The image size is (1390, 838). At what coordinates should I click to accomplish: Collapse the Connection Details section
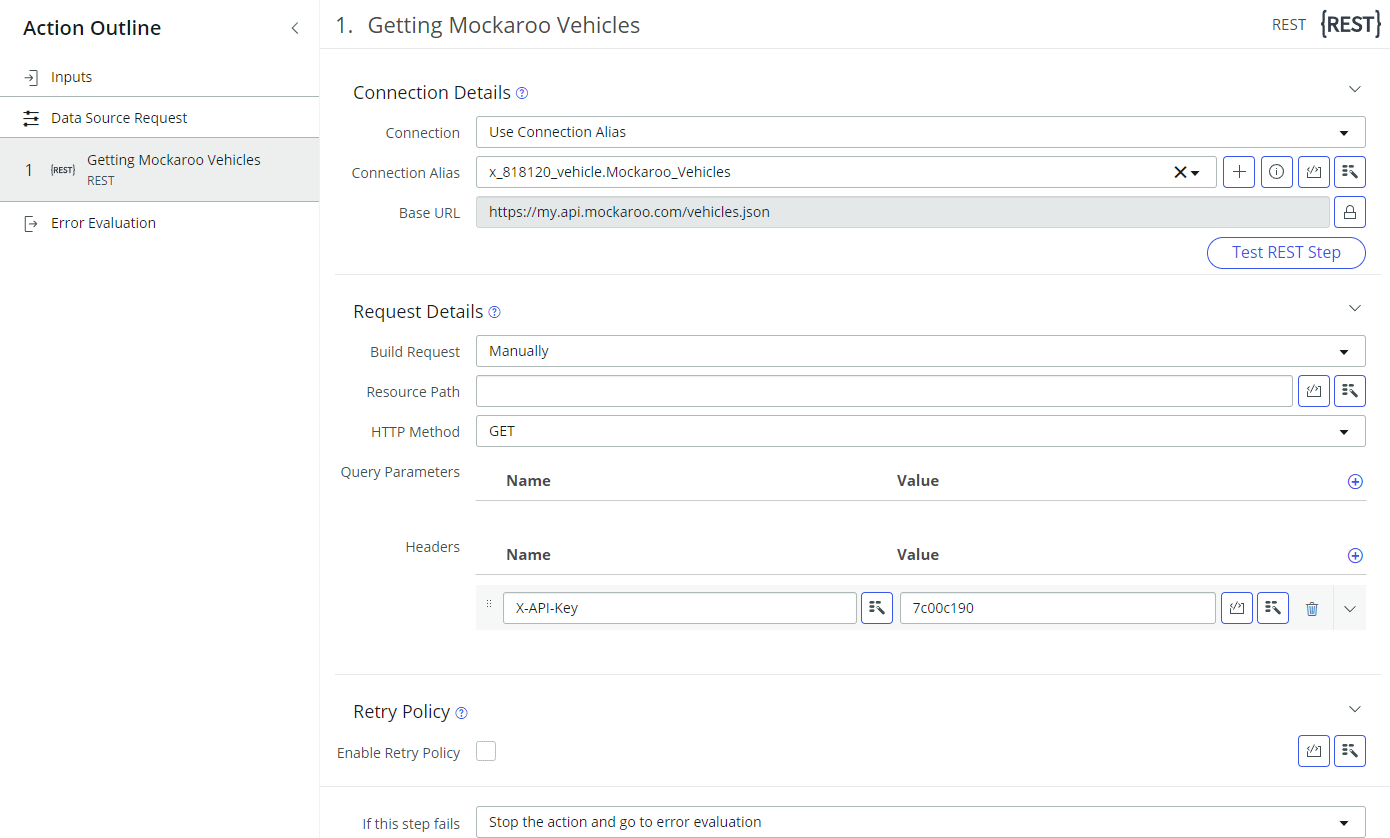tap(1355, 88)
